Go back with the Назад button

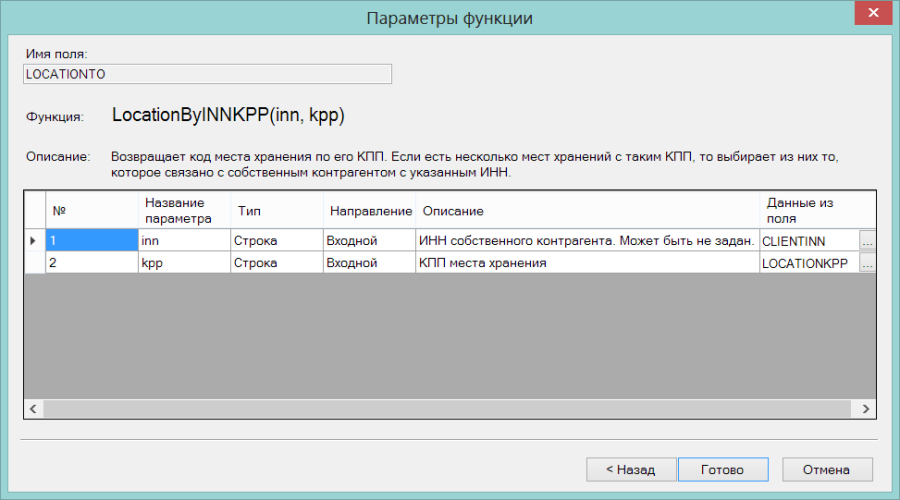click(631, 470)
